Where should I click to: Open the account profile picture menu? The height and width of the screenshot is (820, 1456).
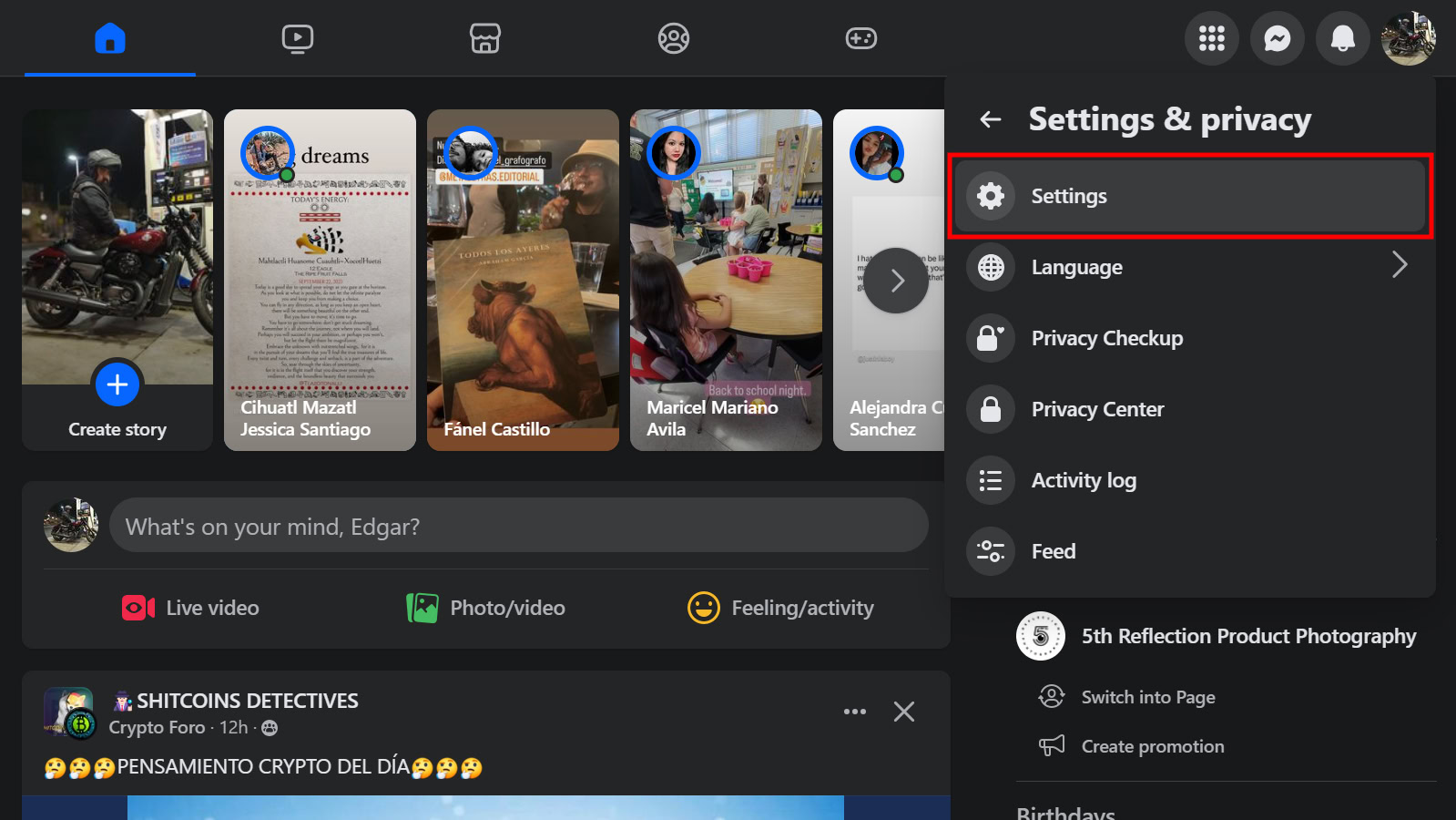1409,38
